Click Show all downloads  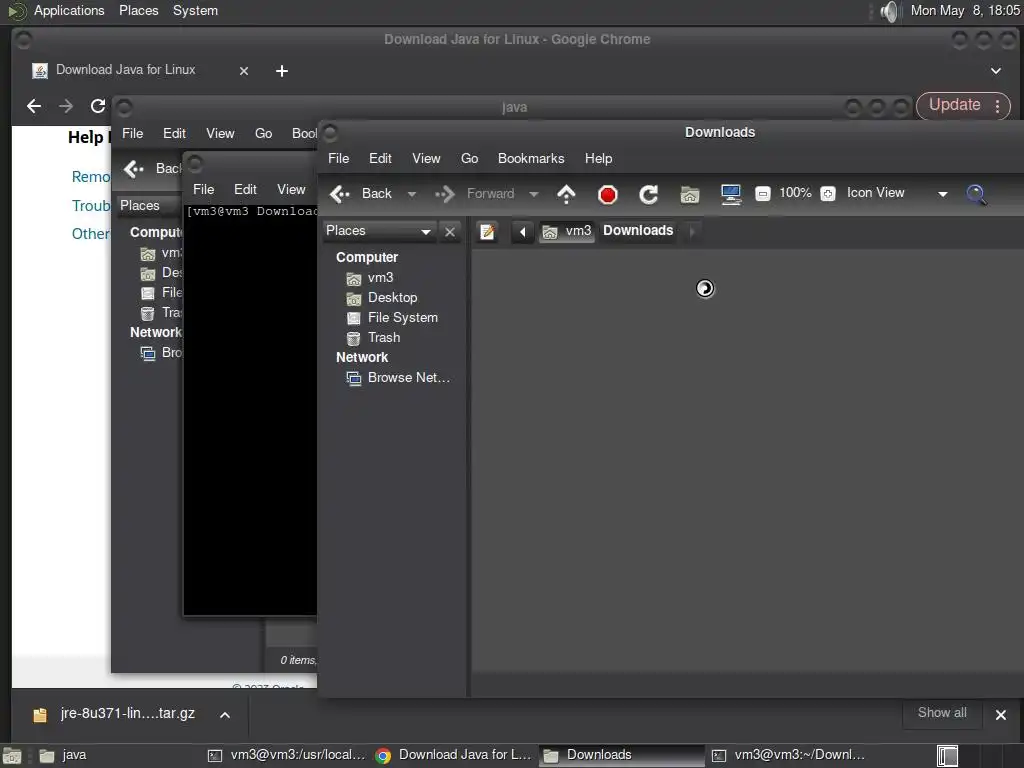pyautogui.click(x=942, y=713)
